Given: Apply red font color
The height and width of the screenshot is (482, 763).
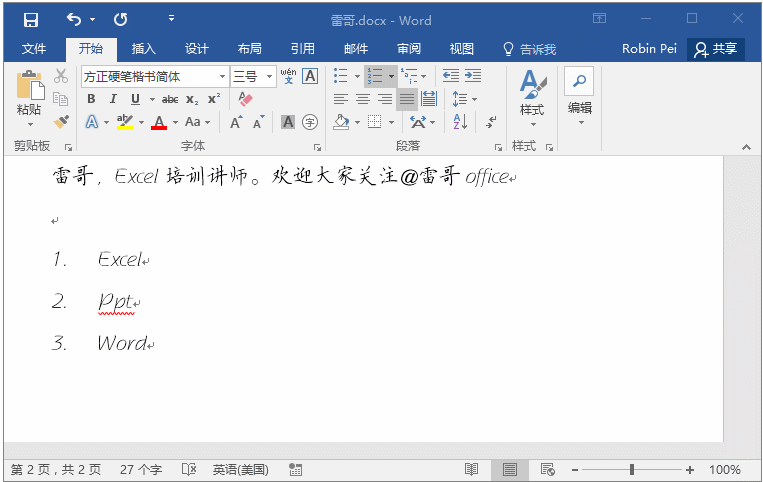Looking at the screenshot, I should pyautogui.click(x=159, y=122).
